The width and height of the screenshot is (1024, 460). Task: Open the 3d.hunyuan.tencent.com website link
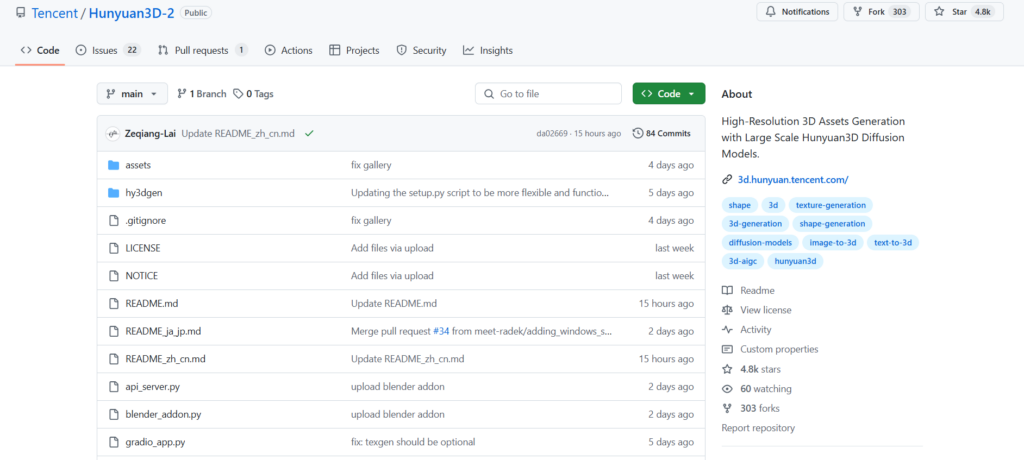coord(792,180)
